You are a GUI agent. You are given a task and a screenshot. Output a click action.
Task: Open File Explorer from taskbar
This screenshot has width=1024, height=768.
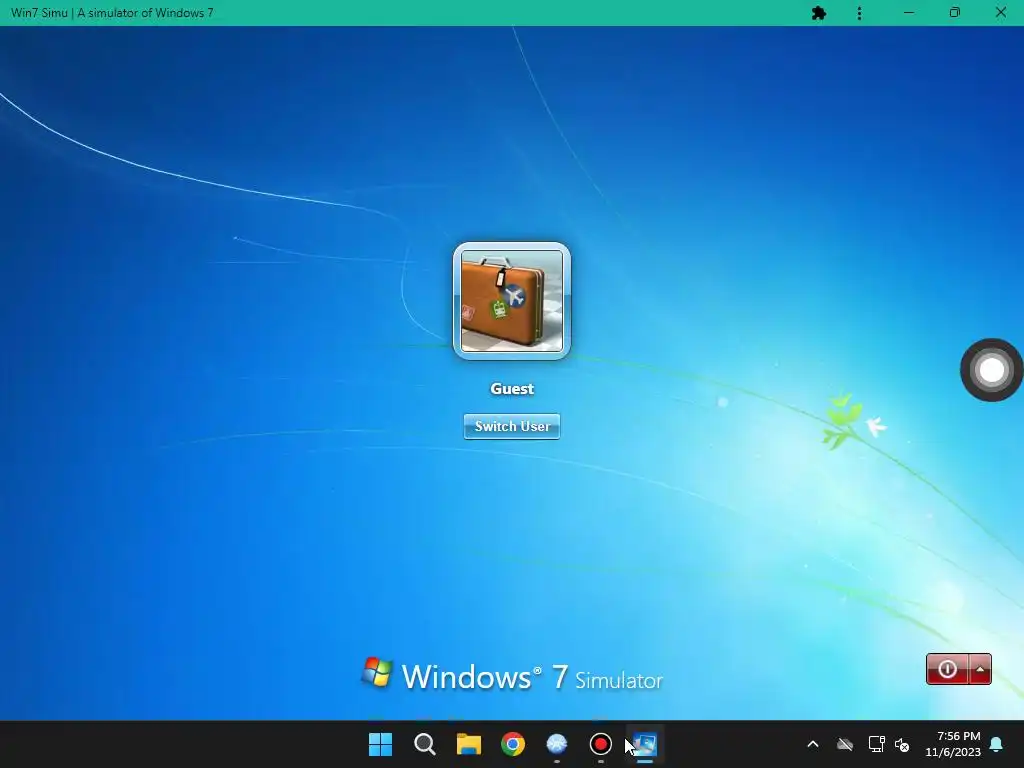(469, 744)
